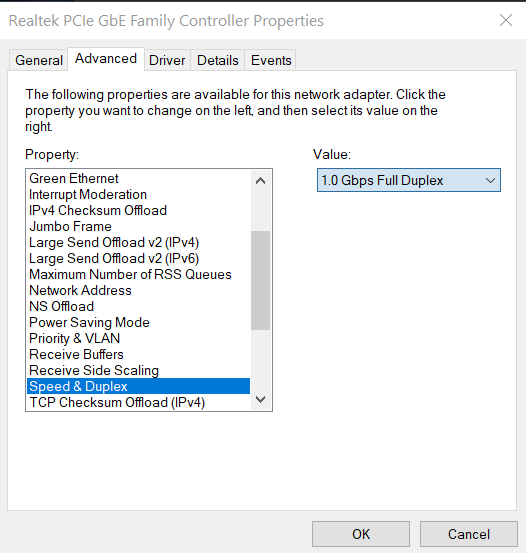The width and height of the screenshot is (526, 553).
Task: Select TCP Checksum Offload (IPv4) property
Action: 138,402
